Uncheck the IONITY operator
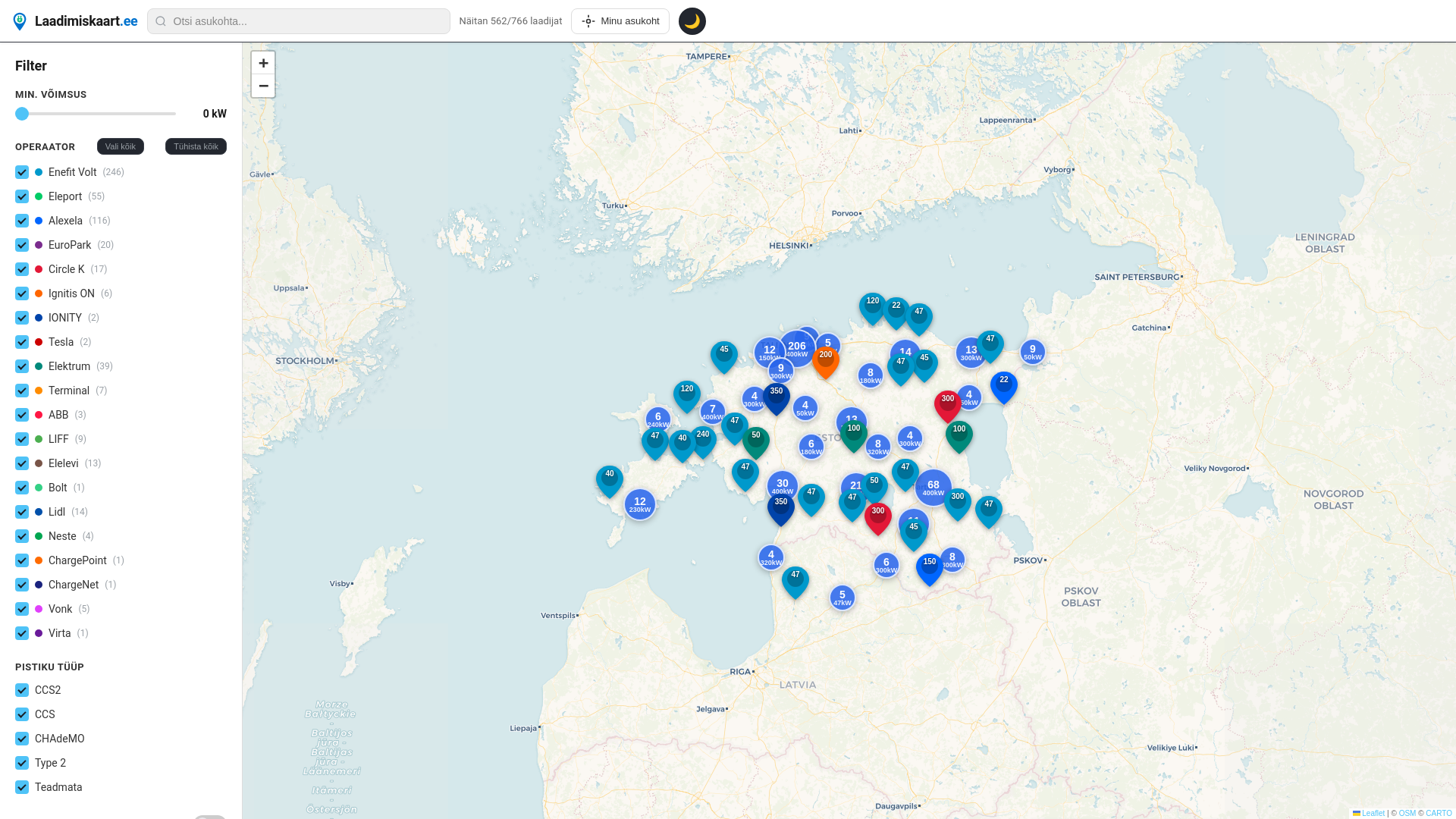This screenshot has height=819, width=1456. [x=22, y=318]
